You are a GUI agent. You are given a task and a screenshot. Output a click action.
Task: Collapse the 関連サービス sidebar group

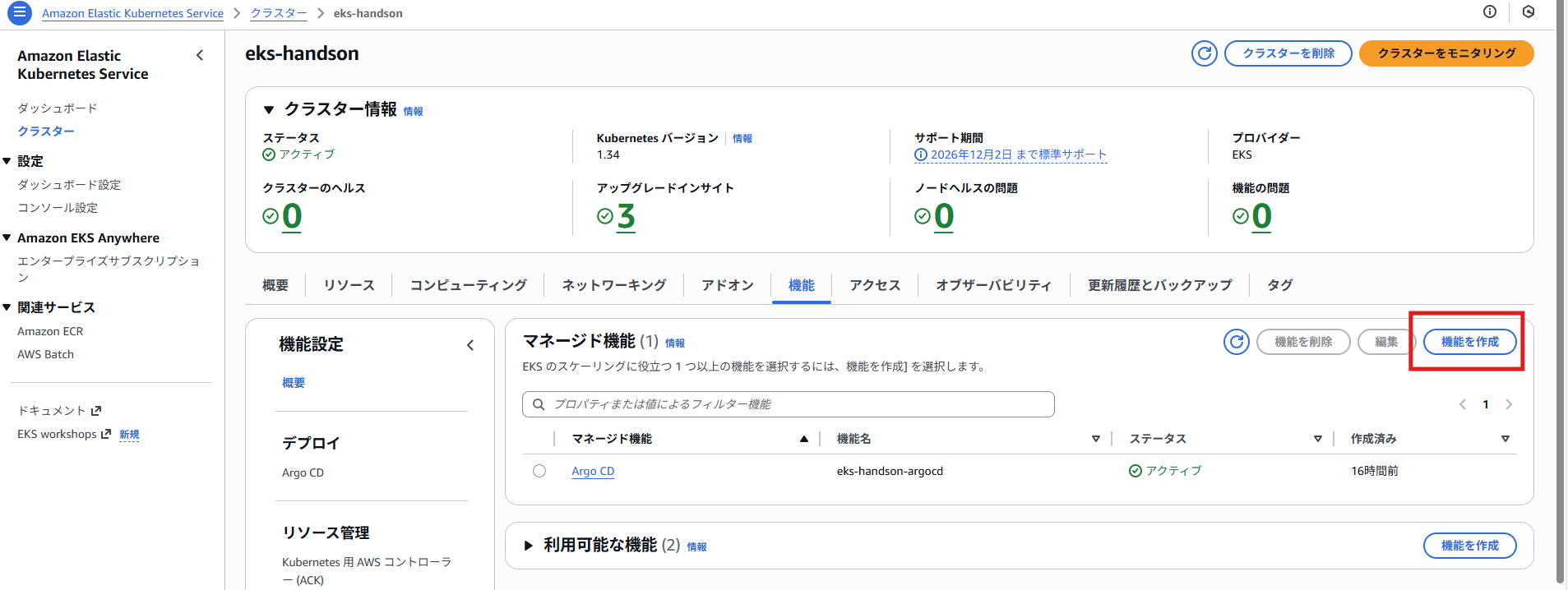click(7, 307)
